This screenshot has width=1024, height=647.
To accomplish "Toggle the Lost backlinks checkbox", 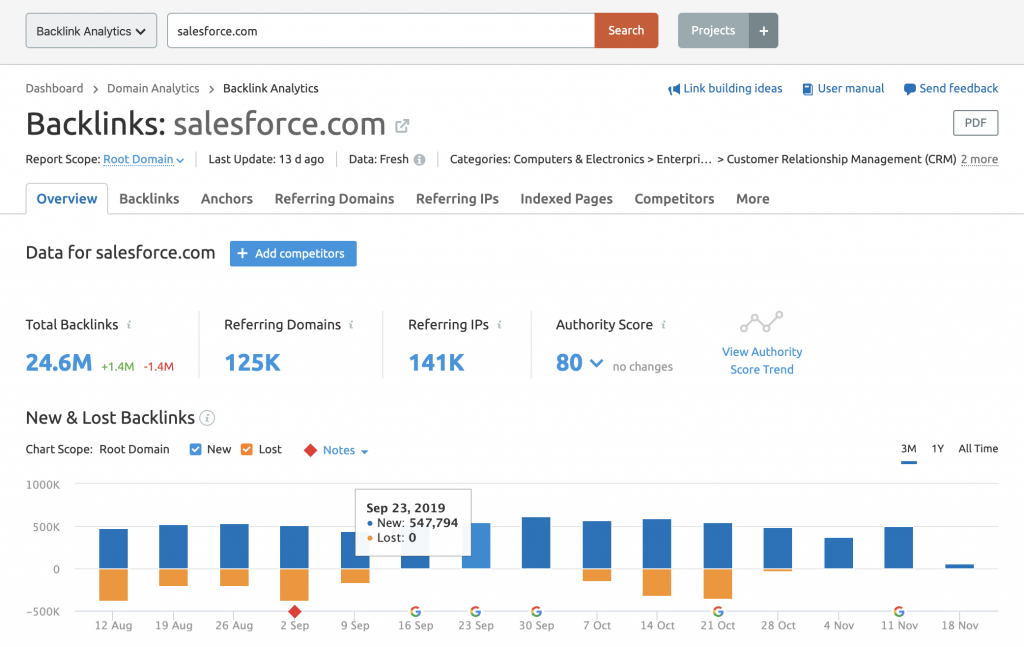I will [x=246, y=450].
